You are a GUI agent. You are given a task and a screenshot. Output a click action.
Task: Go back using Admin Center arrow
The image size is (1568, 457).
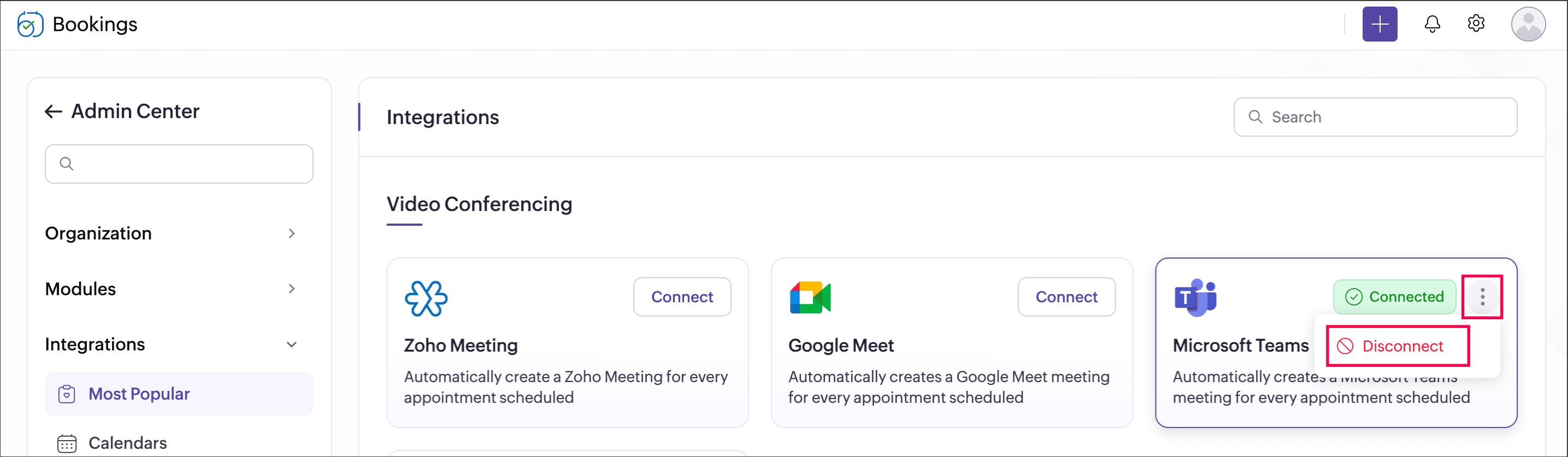pos(54,112)
